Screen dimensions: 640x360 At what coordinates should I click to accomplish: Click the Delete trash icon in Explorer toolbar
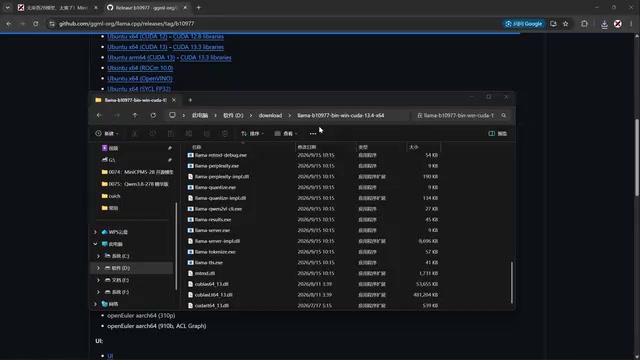tap(225, 133)
